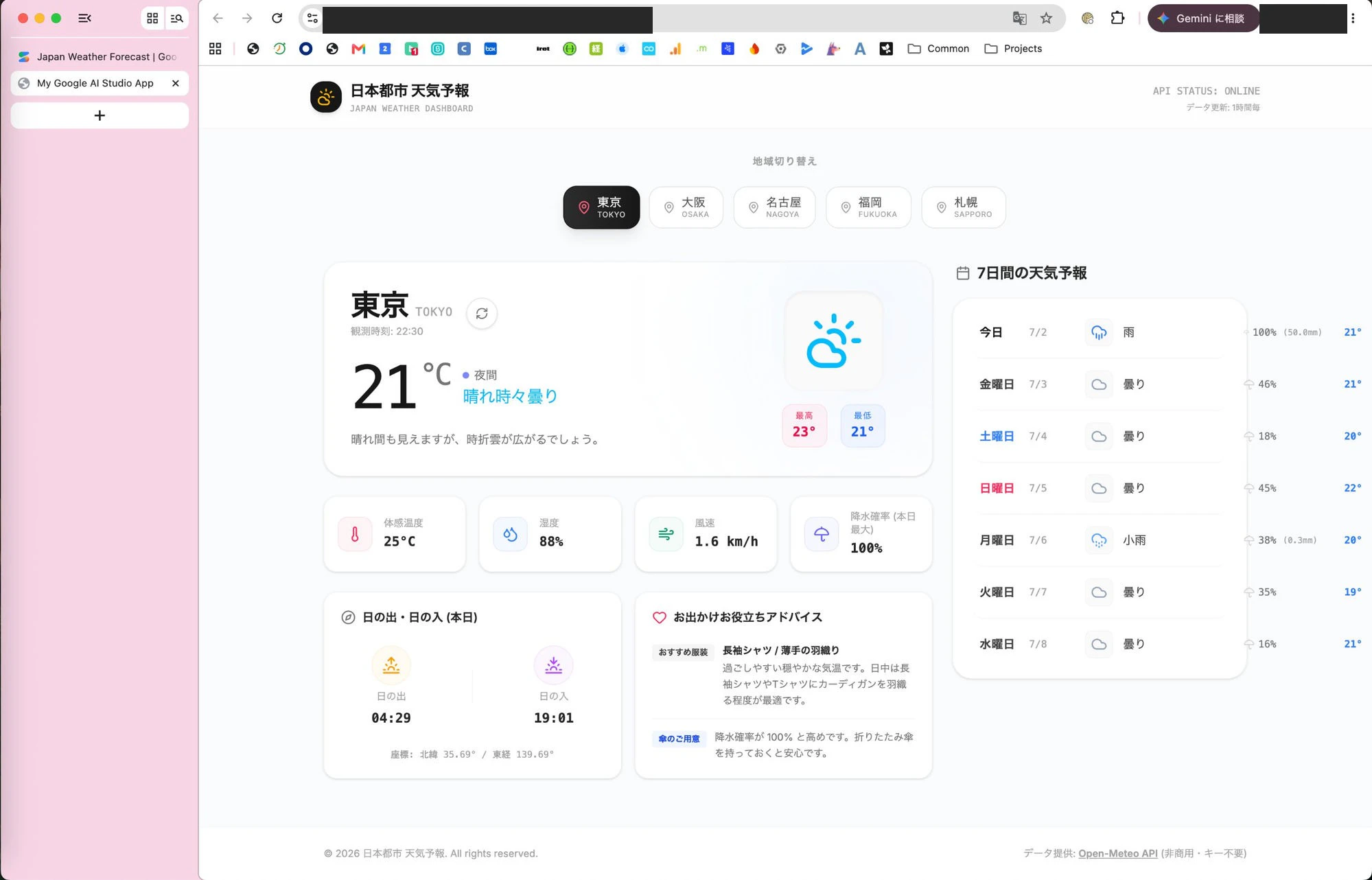This screenshot has width=1372, height=880.
Task: Open the Projects bookmarks folder
Action: tap(1013, 49)
